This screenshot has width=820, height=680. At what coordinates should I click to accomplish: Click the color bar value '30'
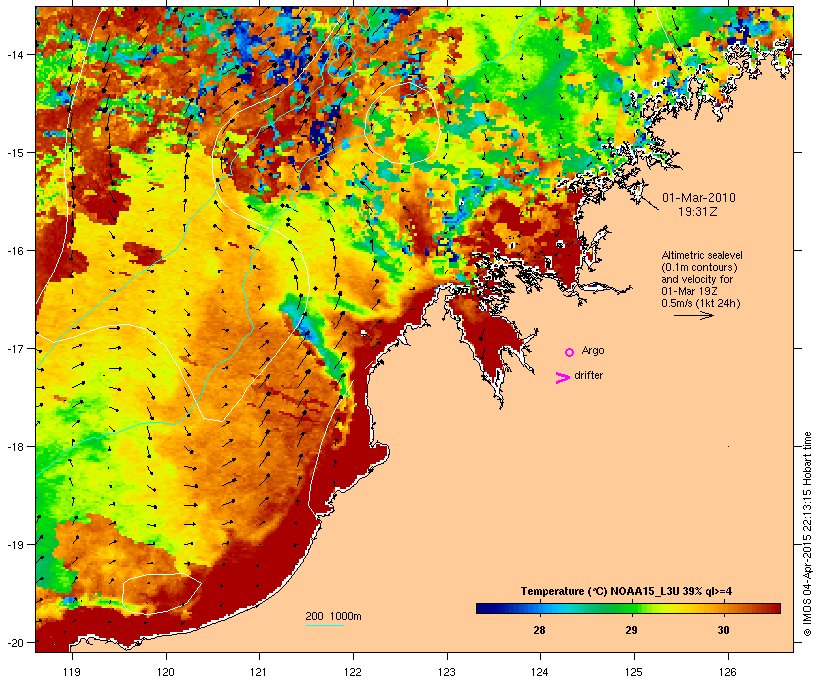point(723,630)
